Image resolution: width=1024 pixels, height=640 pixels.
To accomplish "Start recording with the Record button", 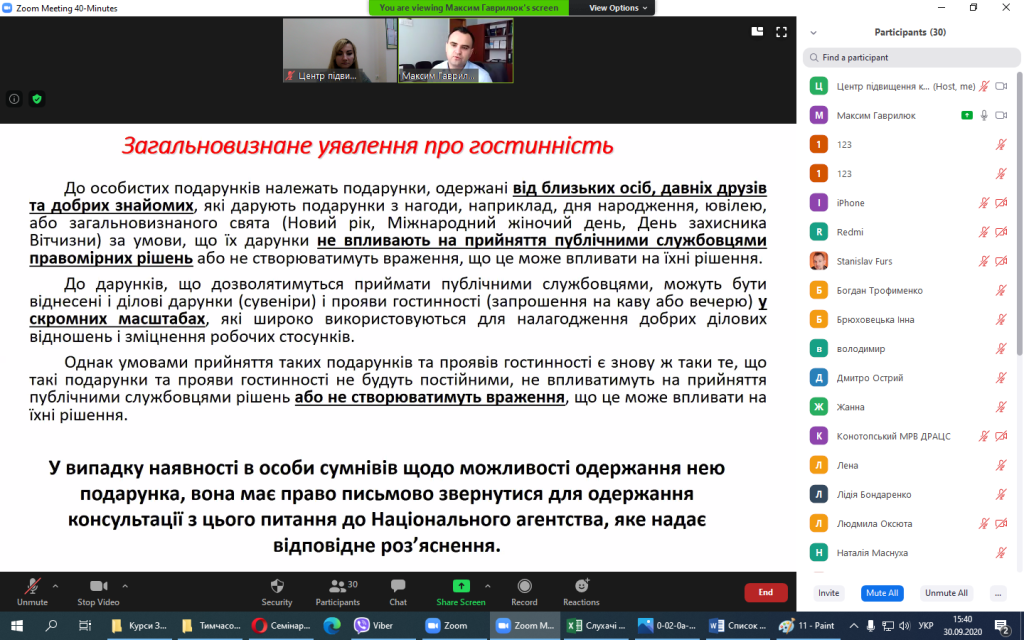I will point(524,587).
